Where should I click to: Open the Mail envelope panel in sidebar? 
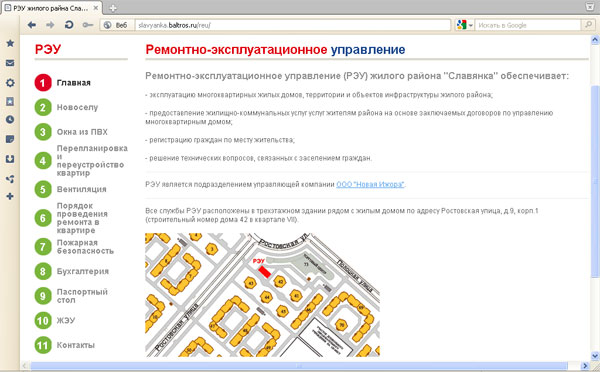click(x=10, y=63)
